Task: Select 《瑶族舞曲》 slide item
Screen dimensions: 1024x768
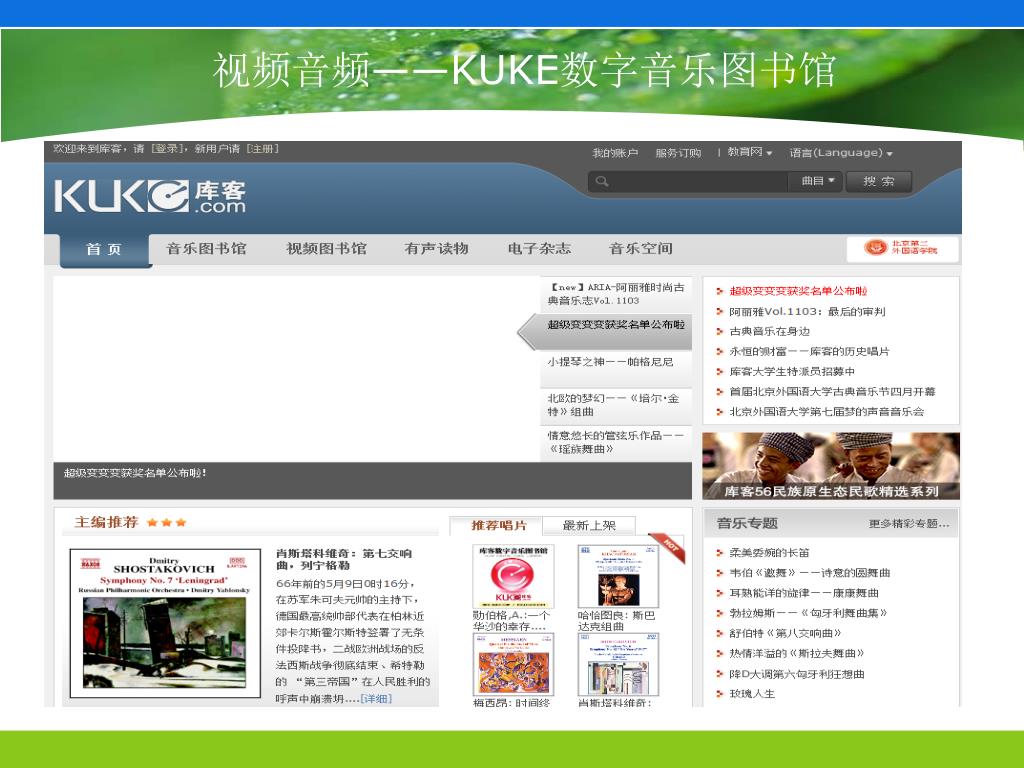Action: pyautogui.click(x=616, y=442)
